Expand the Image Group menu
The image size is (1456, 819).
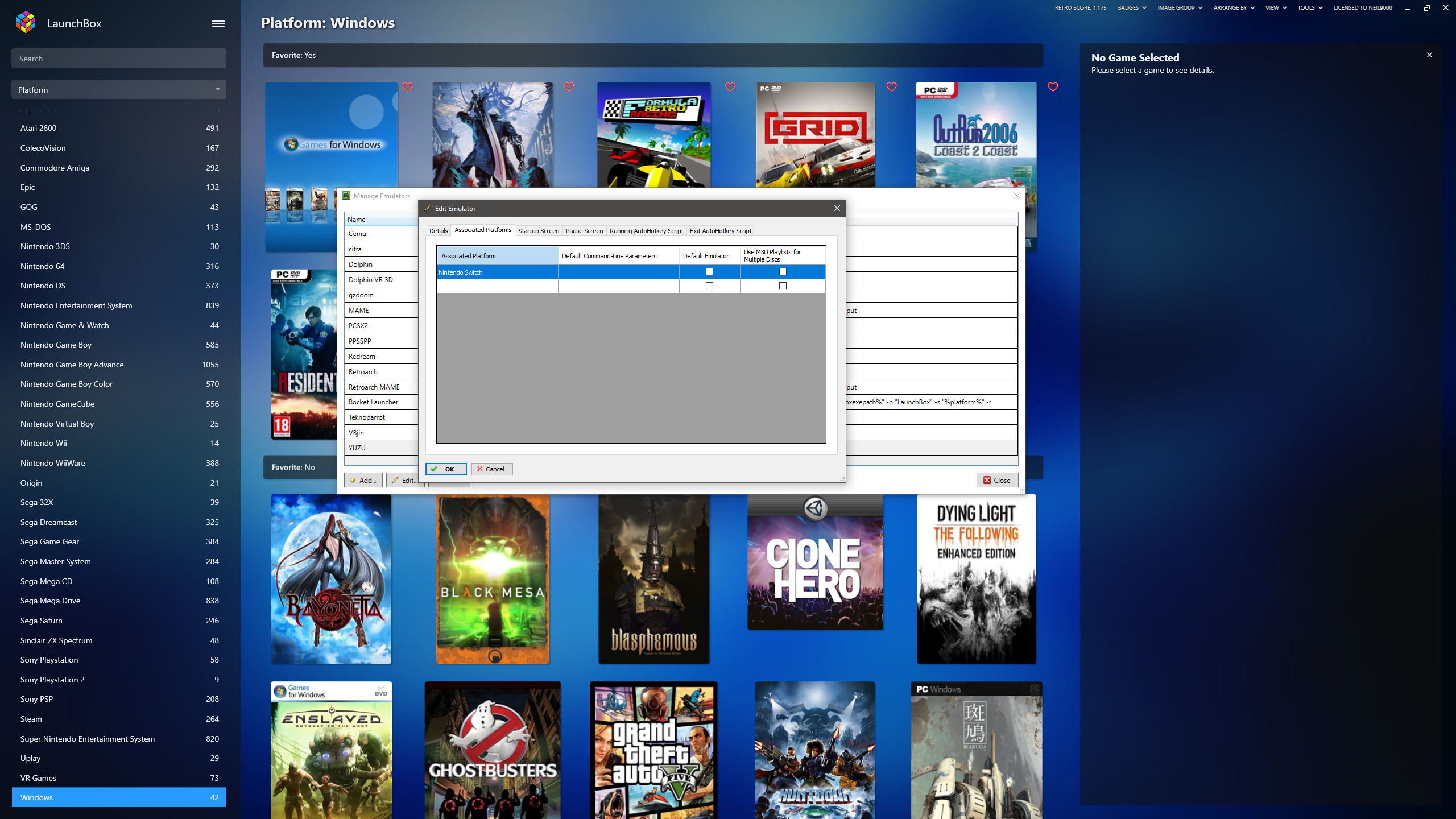1180,8
